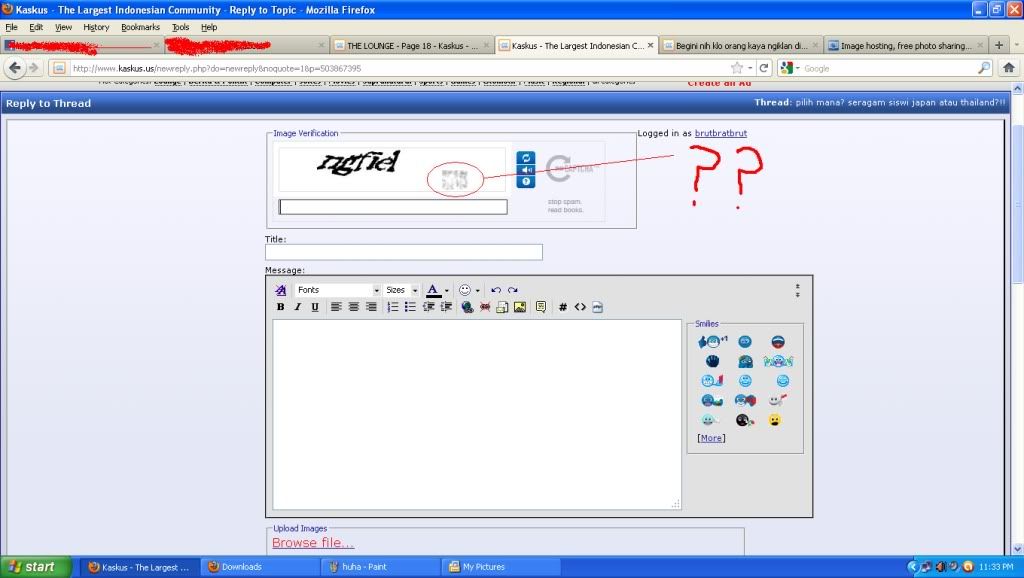The width and height of the screenshot is (1024, 578).
Task: Click the Browse file... link
Action: (313, 543)
